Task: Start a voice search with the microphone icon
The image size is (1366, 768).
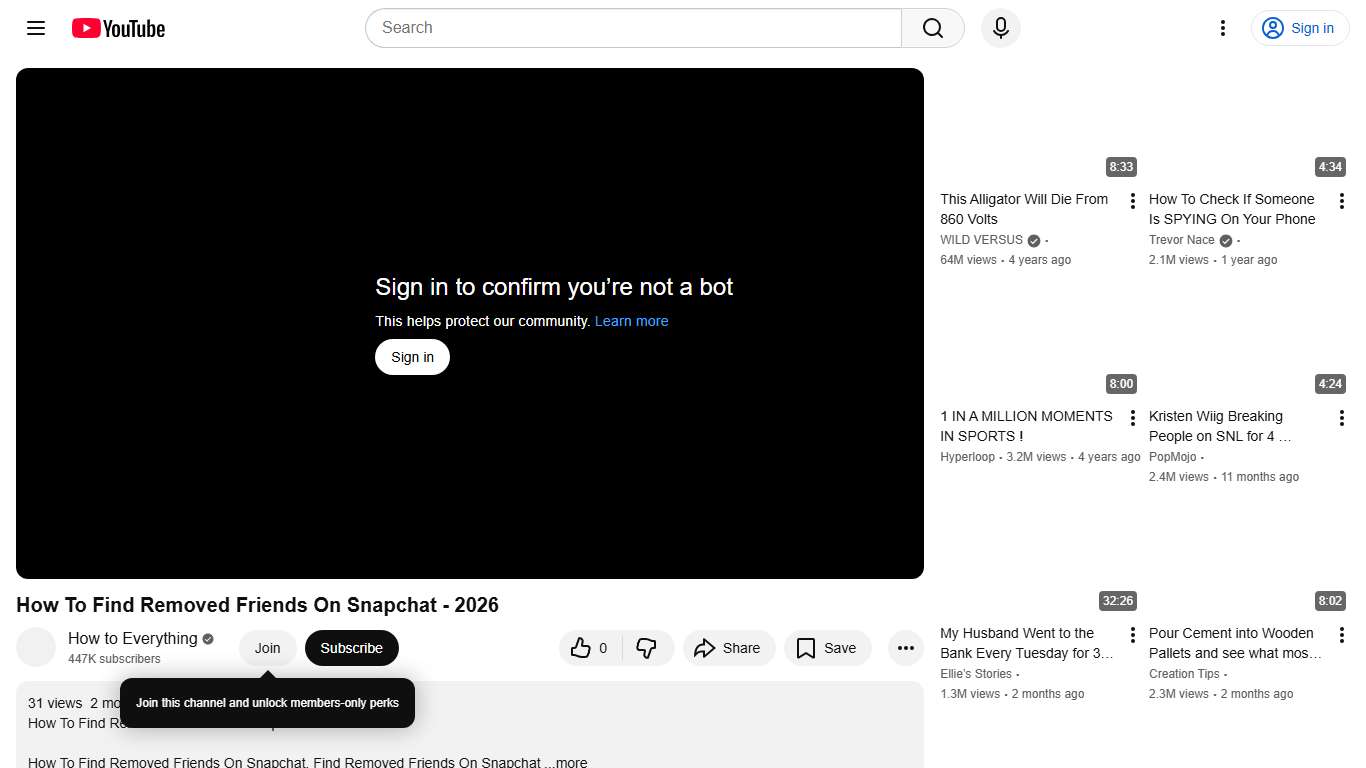Action: (1000, 28)
